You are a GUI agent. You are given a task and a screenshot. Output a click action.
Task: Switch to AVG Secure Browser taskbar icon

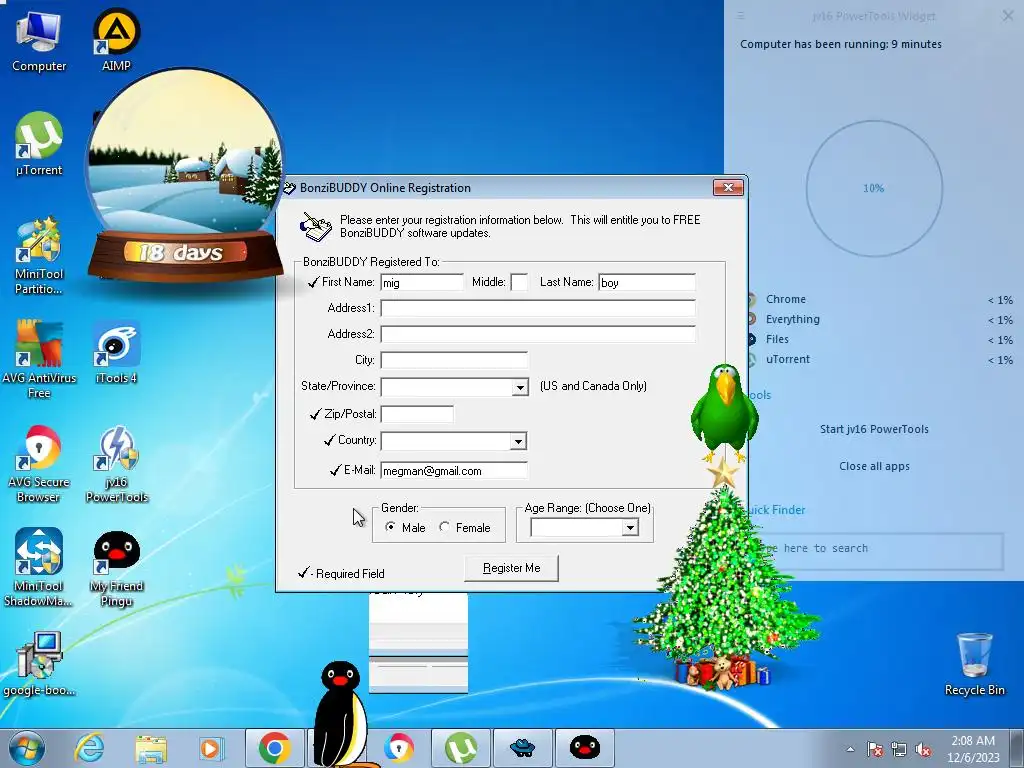398,748
